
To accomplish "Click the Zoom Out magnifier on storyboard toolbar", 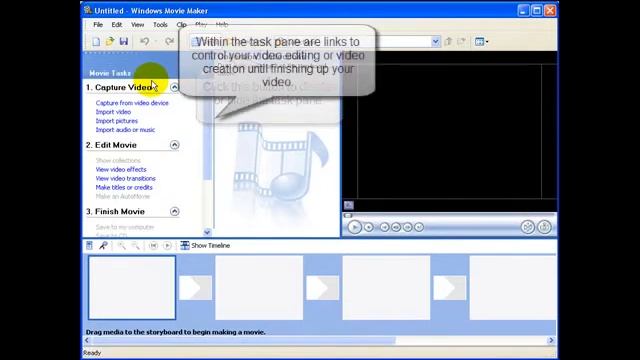I will pos(135,245).
